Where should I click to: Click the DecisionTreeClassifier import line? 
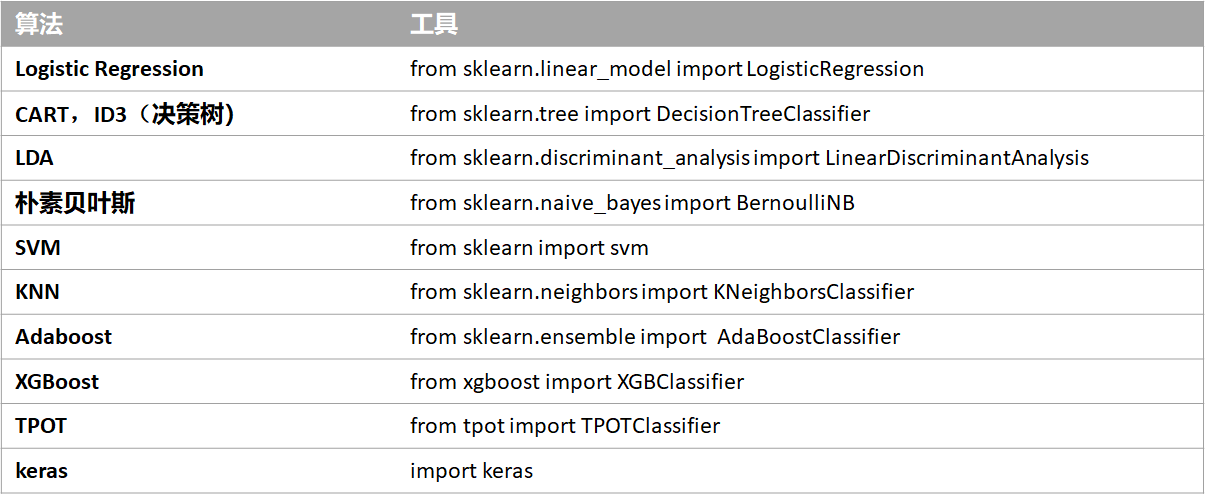pyautogui.click(x=639, y=114)
